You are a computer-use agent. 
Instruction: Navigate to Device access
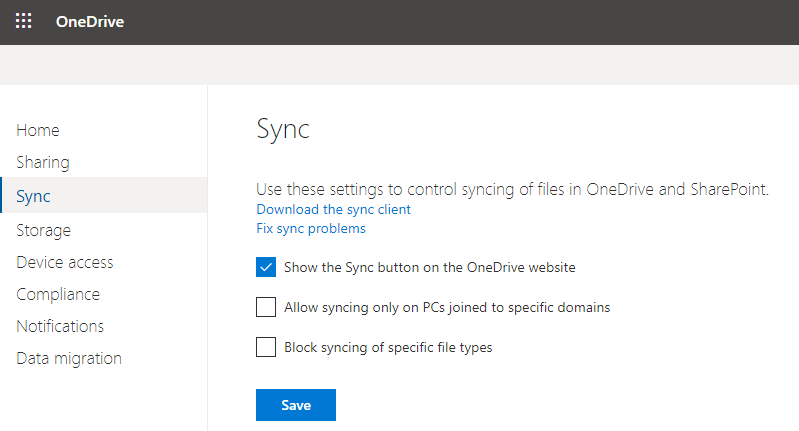click(x=65, y=262)
